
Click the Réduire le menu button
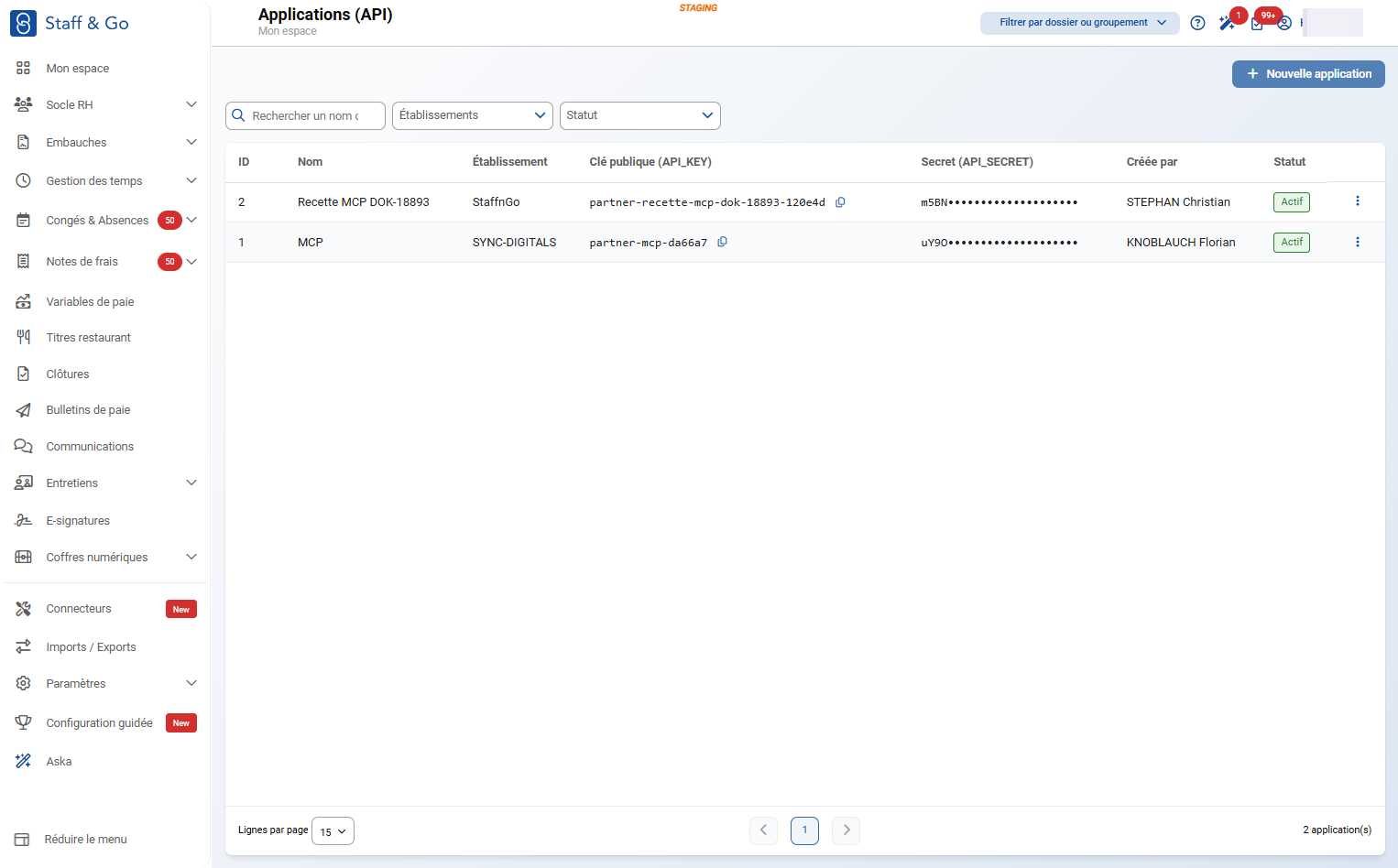[71, 840]
